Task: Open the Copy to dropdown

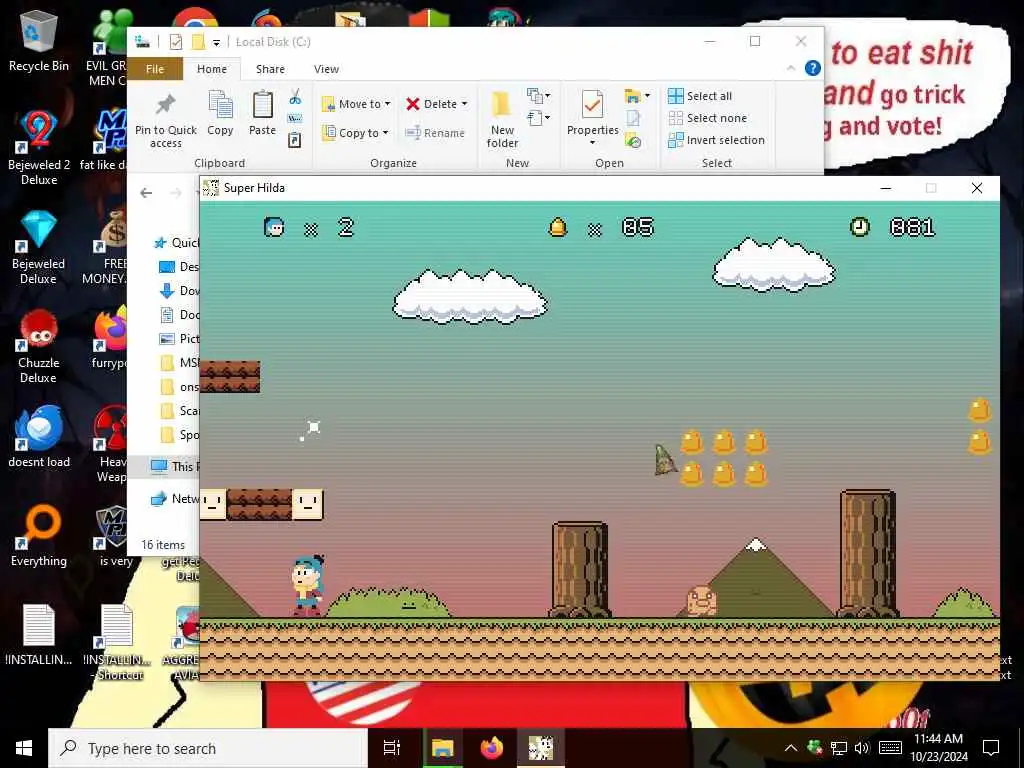Action: [x=356, y=133]
